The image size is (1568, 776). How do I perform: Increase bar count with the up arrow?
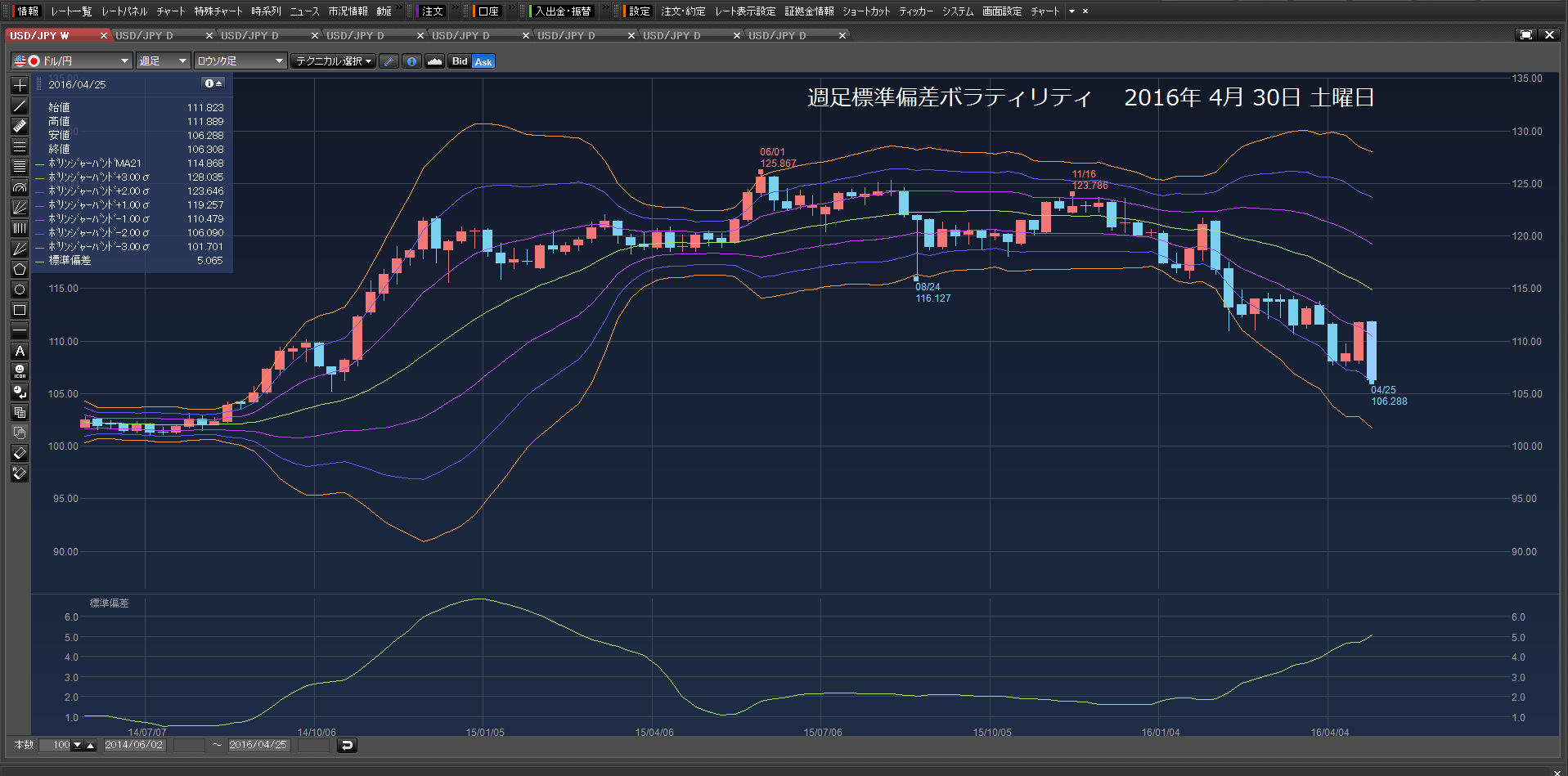(x=91, y=745)
